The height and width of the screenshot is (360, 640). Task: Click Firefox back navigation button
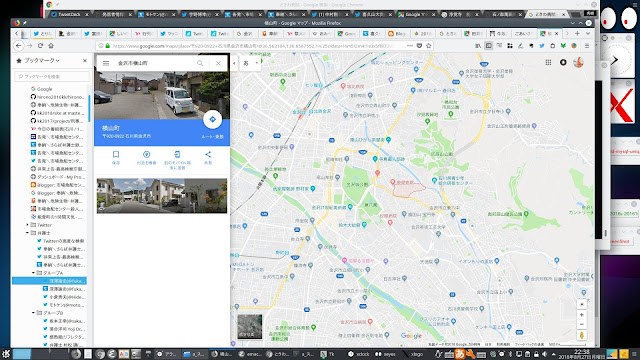pos(18,46)
